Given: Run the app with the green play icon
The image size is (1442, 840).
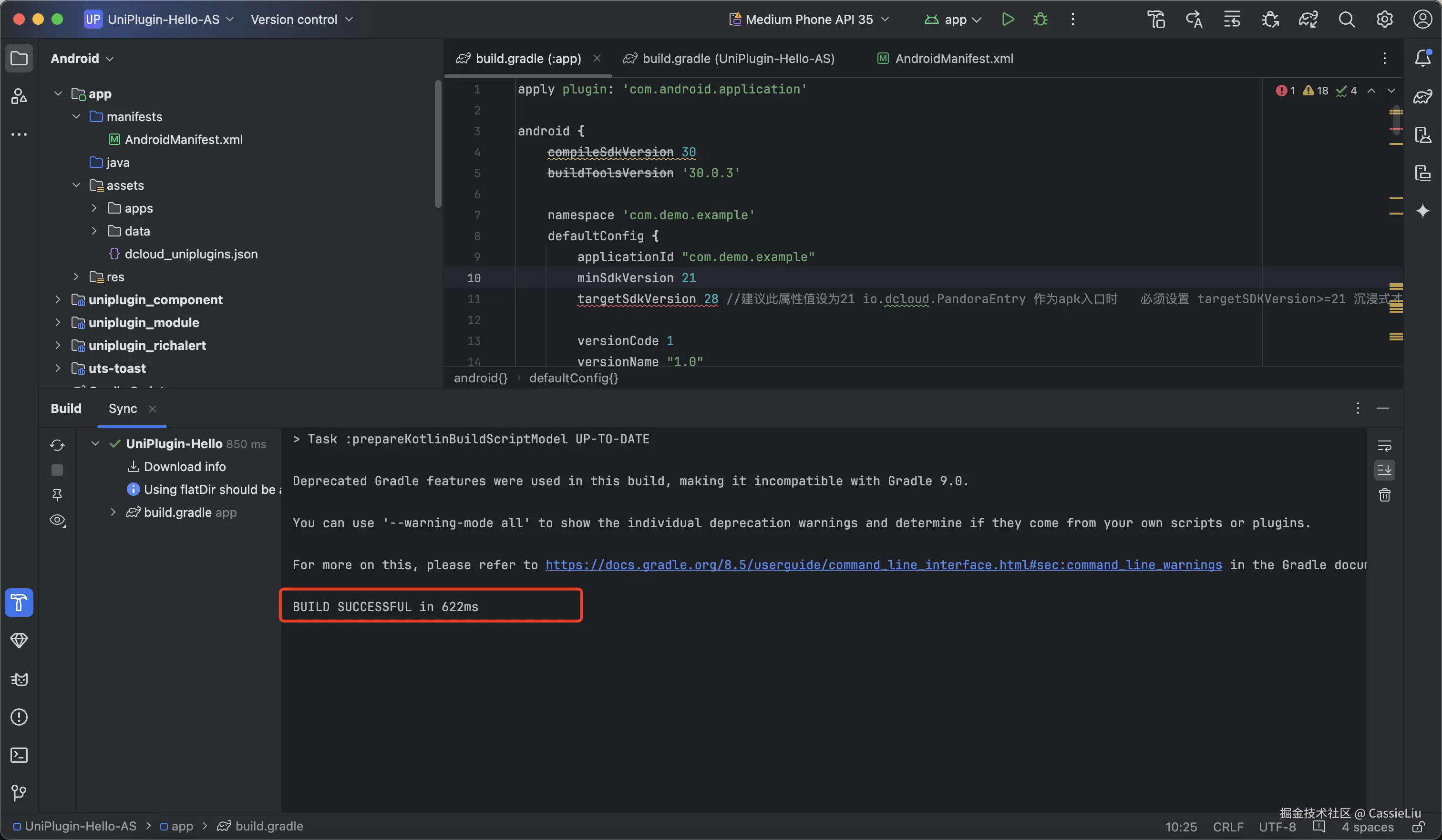Looking at the screenshot, I should [x=1008, y=20].
